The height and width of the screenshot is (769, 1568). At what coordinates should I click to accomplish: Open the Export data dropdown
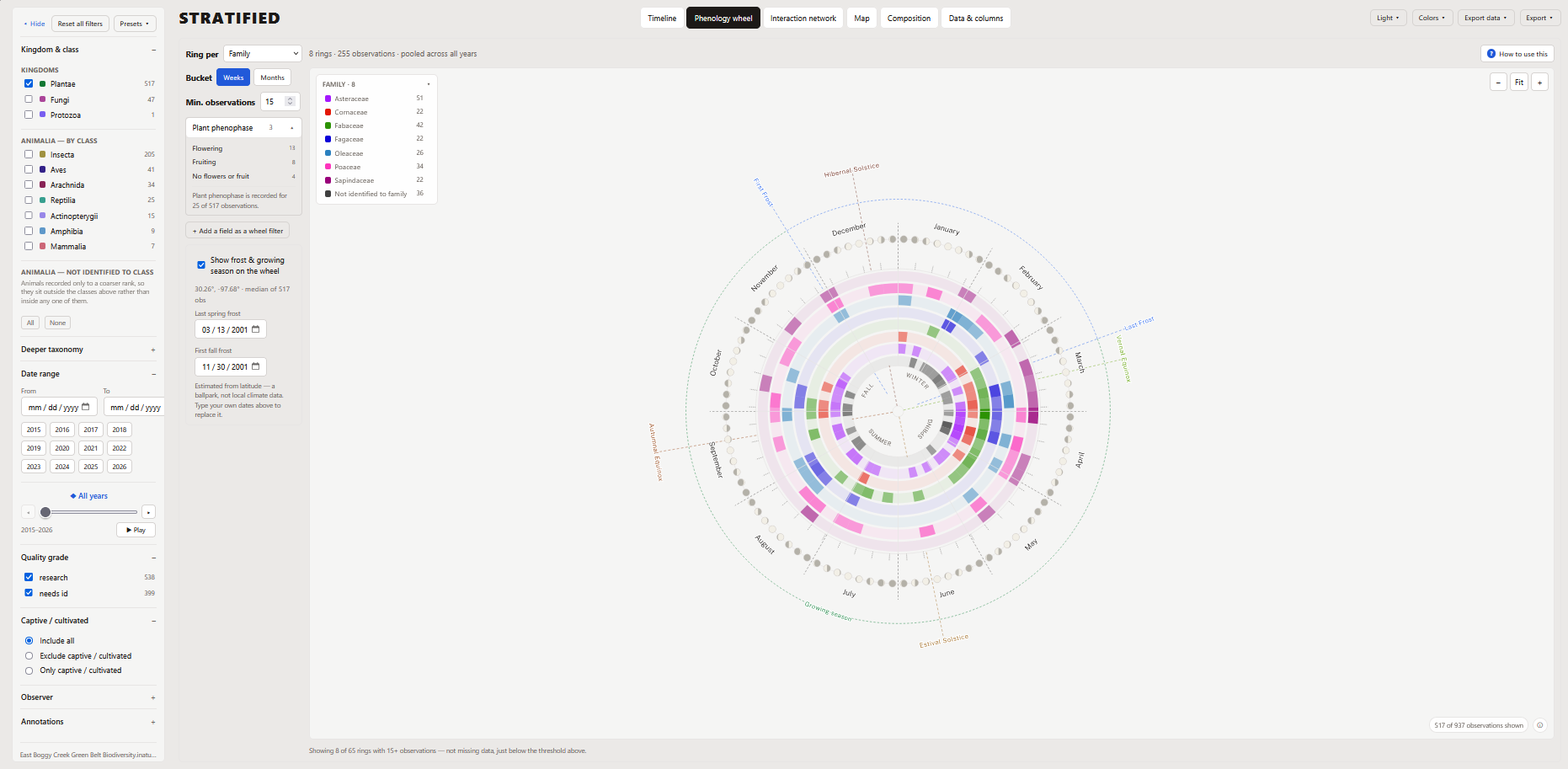(x=1485, y=18)
